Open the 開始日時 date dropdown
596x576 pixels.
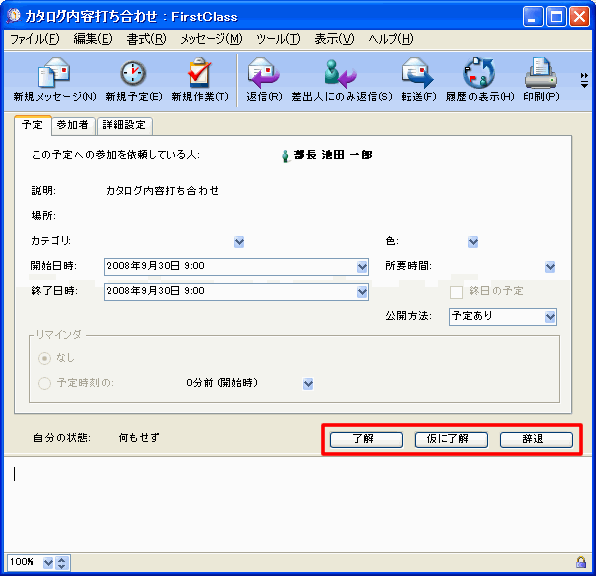point(362,267)
